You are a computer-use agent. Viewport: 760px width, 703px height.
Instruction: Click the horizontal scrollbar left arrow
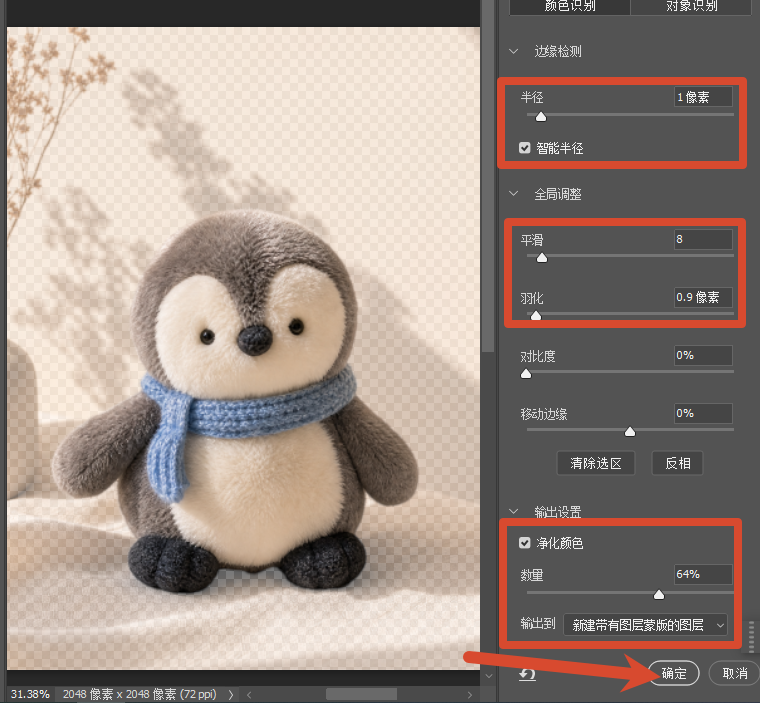[249, 694]
